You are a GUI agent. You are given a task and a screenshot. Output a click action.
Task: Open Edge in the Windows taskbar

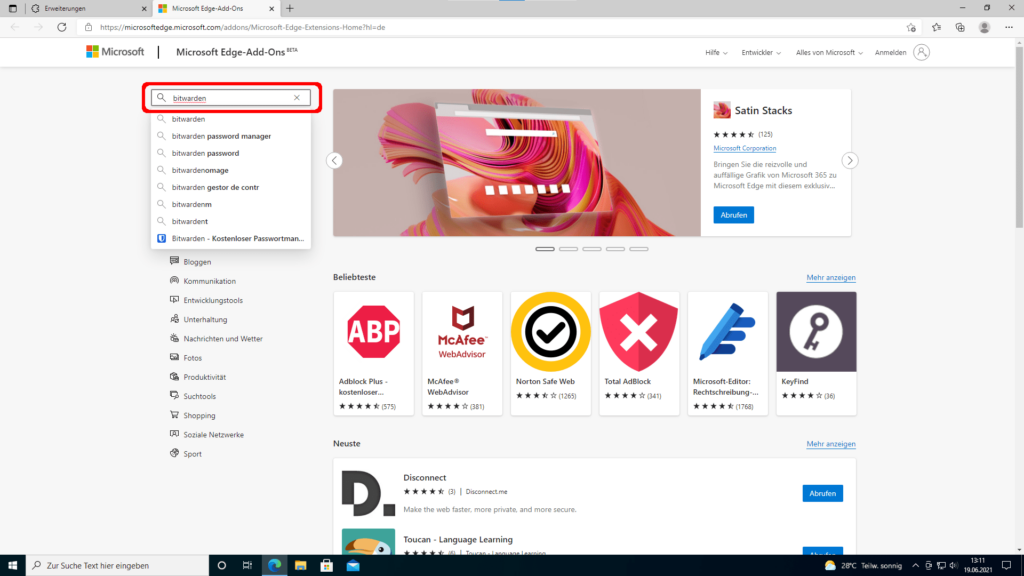click(x=273, y=565)
